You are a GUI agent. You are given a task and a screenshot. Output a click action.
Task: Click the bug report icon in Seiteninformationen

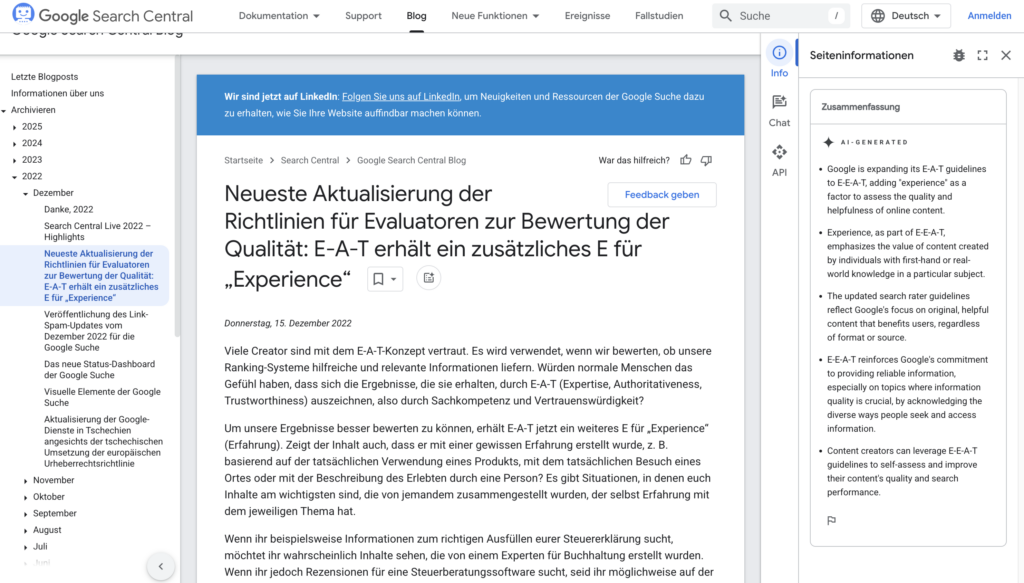pos(959,55)
